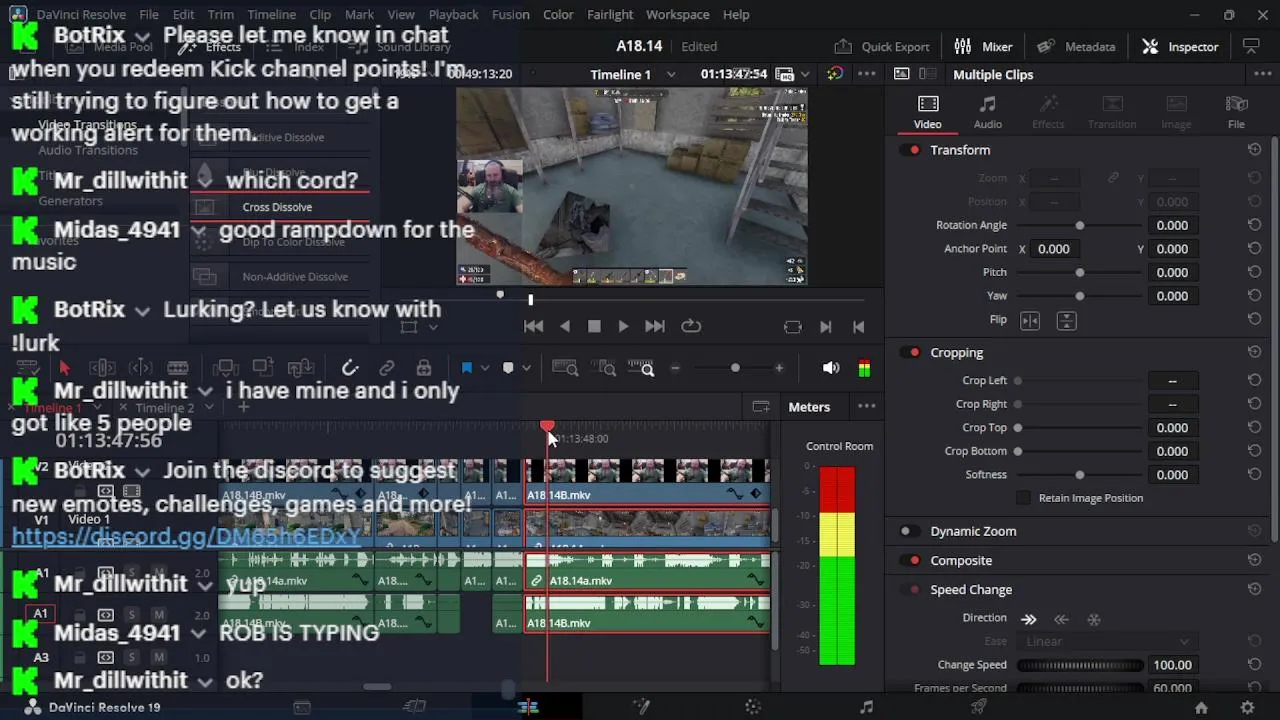Stop playback in the viewer
This screenshot has width=1280, height=720.
point(594,326)
